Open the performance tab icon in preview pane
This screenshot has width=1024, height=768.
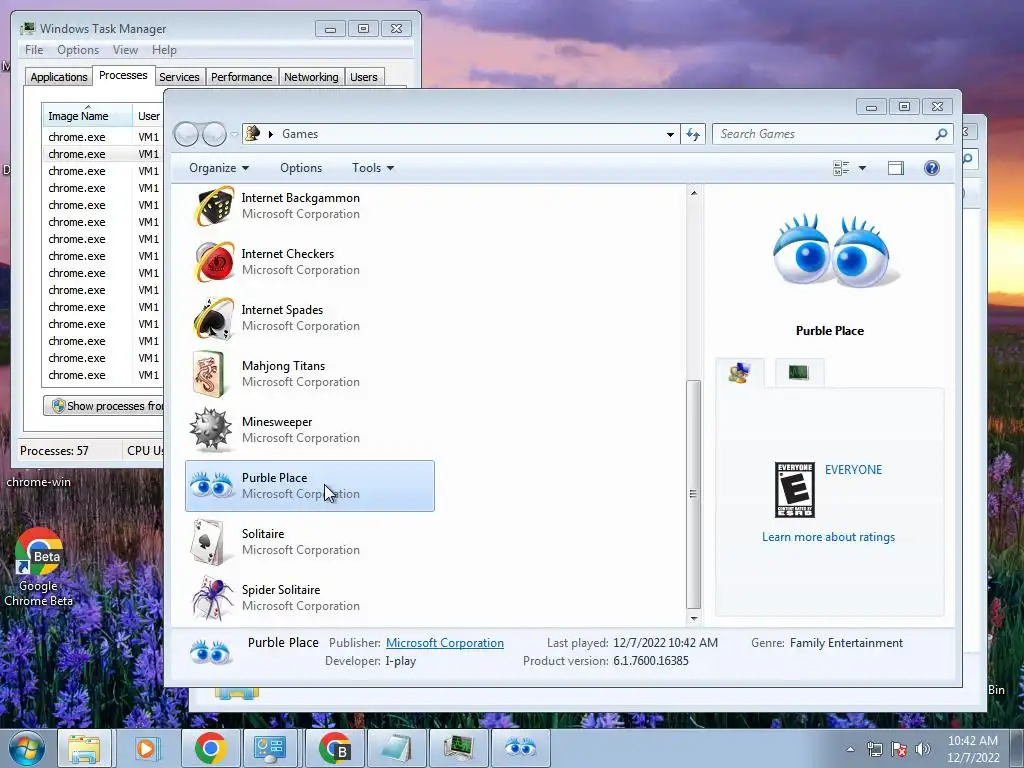[799, 372]
